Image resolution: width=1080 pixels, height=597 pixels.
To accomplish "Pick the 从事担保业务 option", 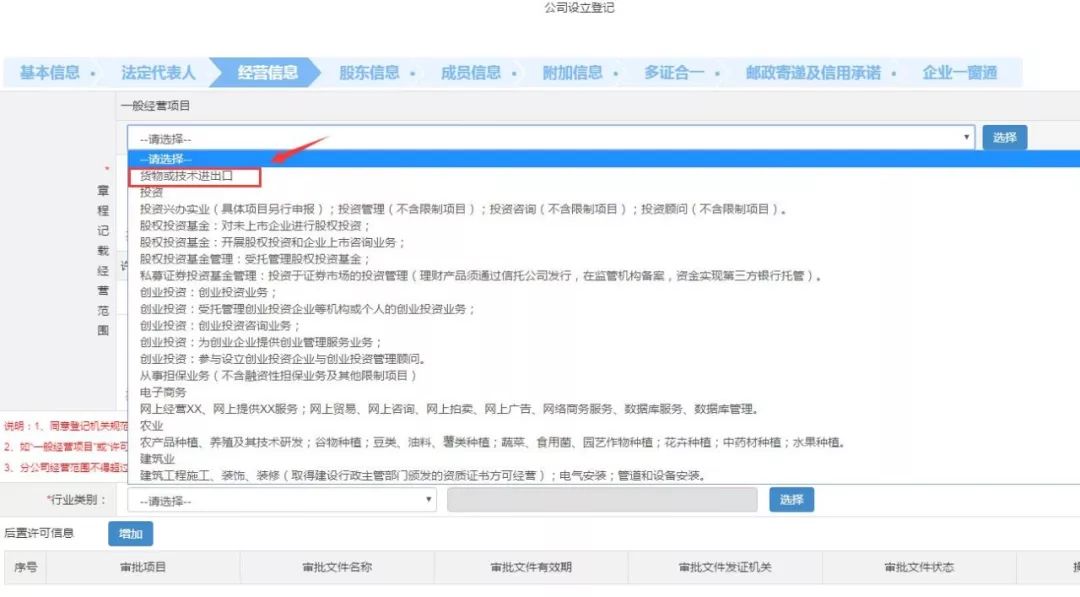I will pyautogui.click(x=278, y=376).
